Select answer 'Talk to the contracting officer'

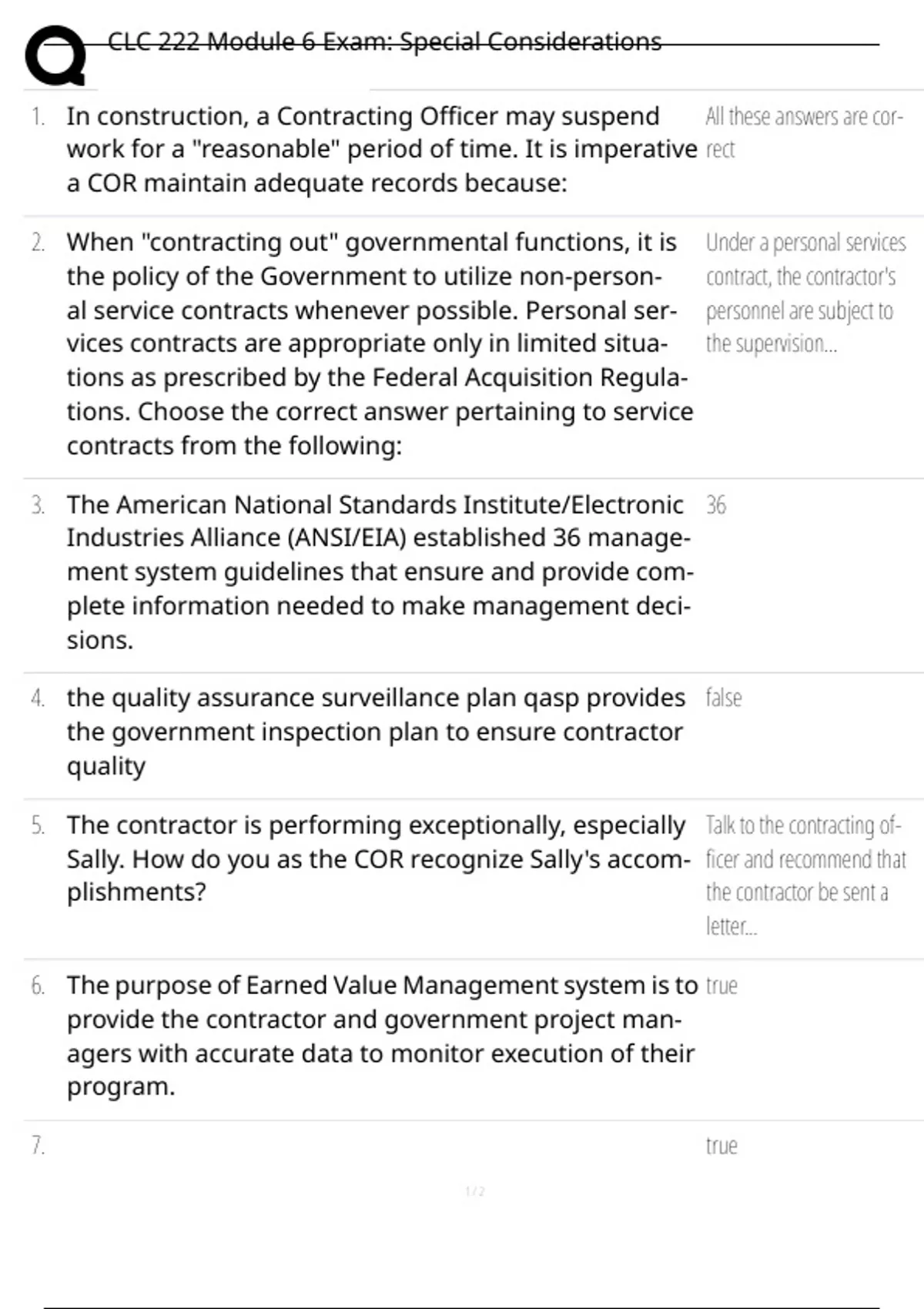pos(805,875)
